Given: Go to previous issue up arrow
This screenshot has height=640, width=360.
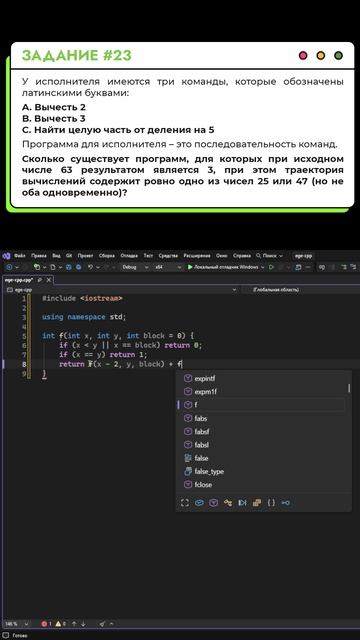Looking at the screenshot, I should click(x=74, y=624).
